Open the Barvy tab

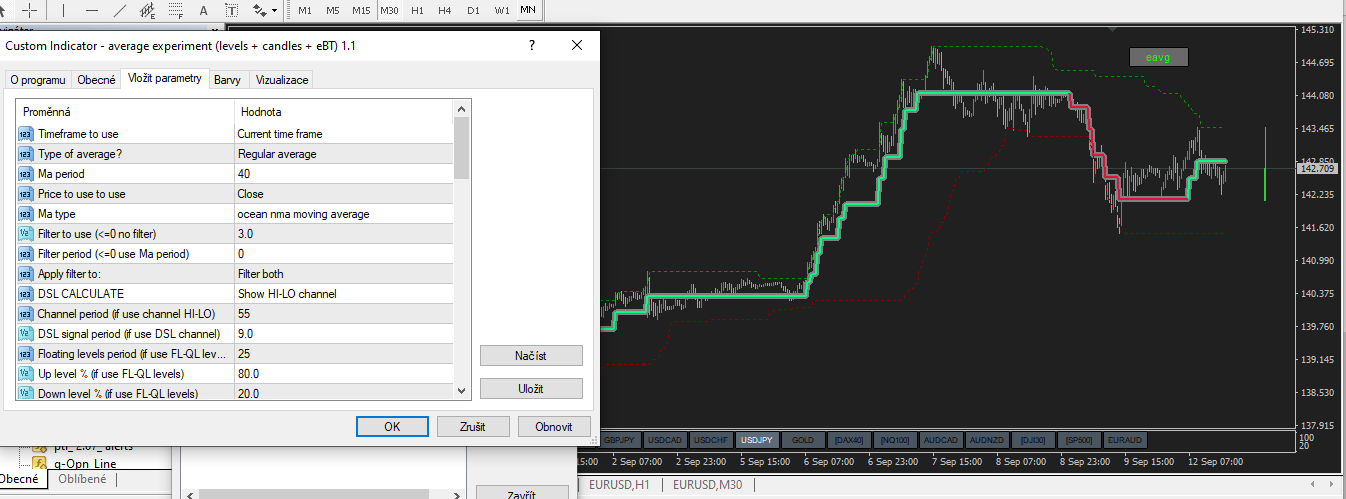(x=227, y=80)
